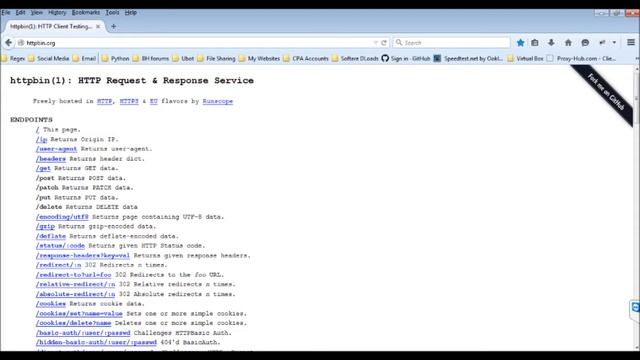Open the My Websites bookmarks folder
Image resolution: width=640 pixels, height=360 pixels.
(259, 58)
